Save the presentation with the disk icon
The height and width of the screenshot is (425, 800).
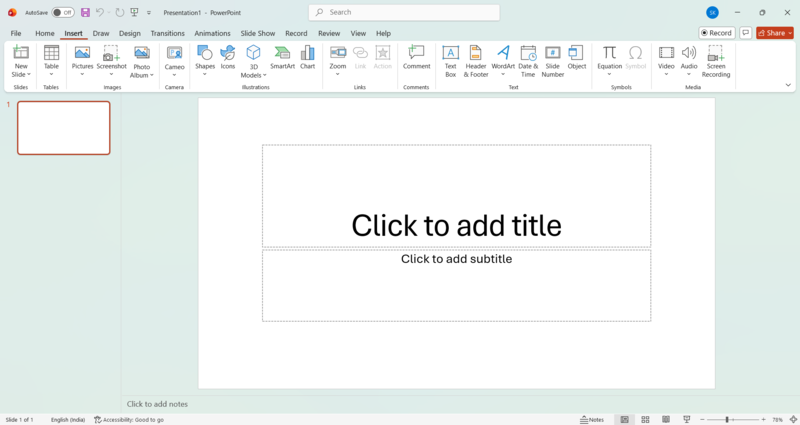[85, 12]
